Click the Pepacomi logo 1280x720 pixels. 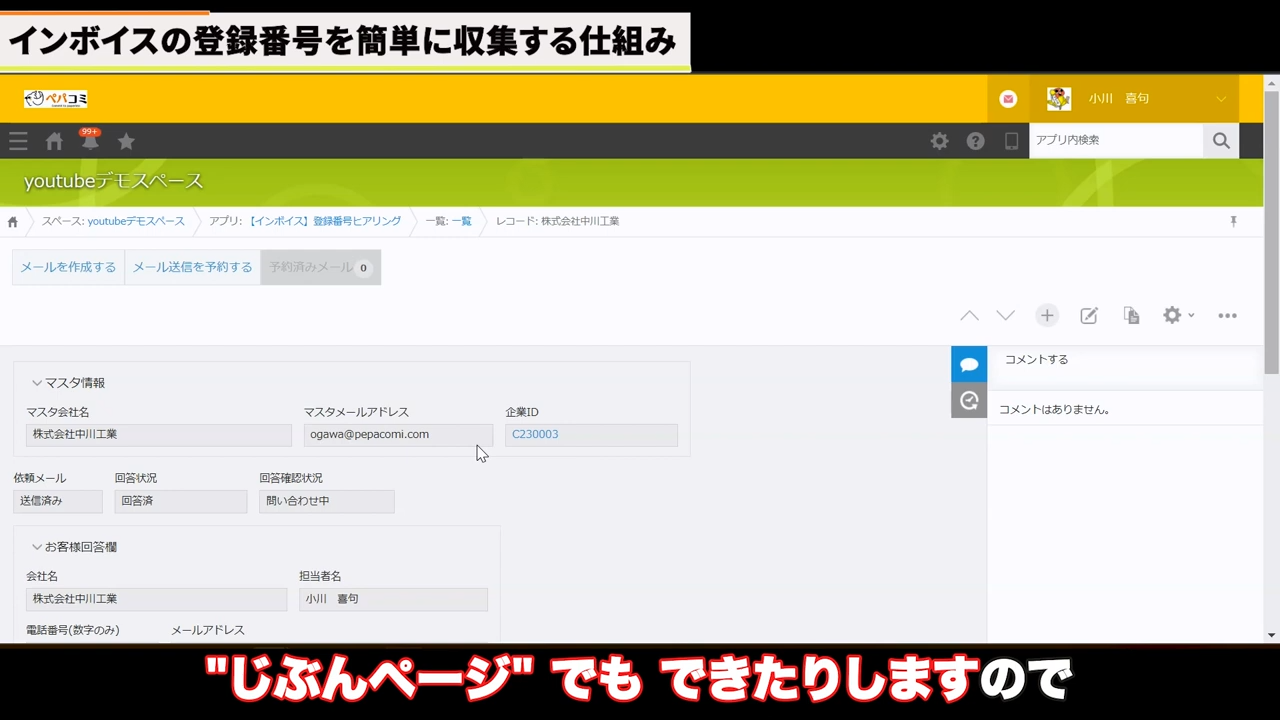point(56,98)
